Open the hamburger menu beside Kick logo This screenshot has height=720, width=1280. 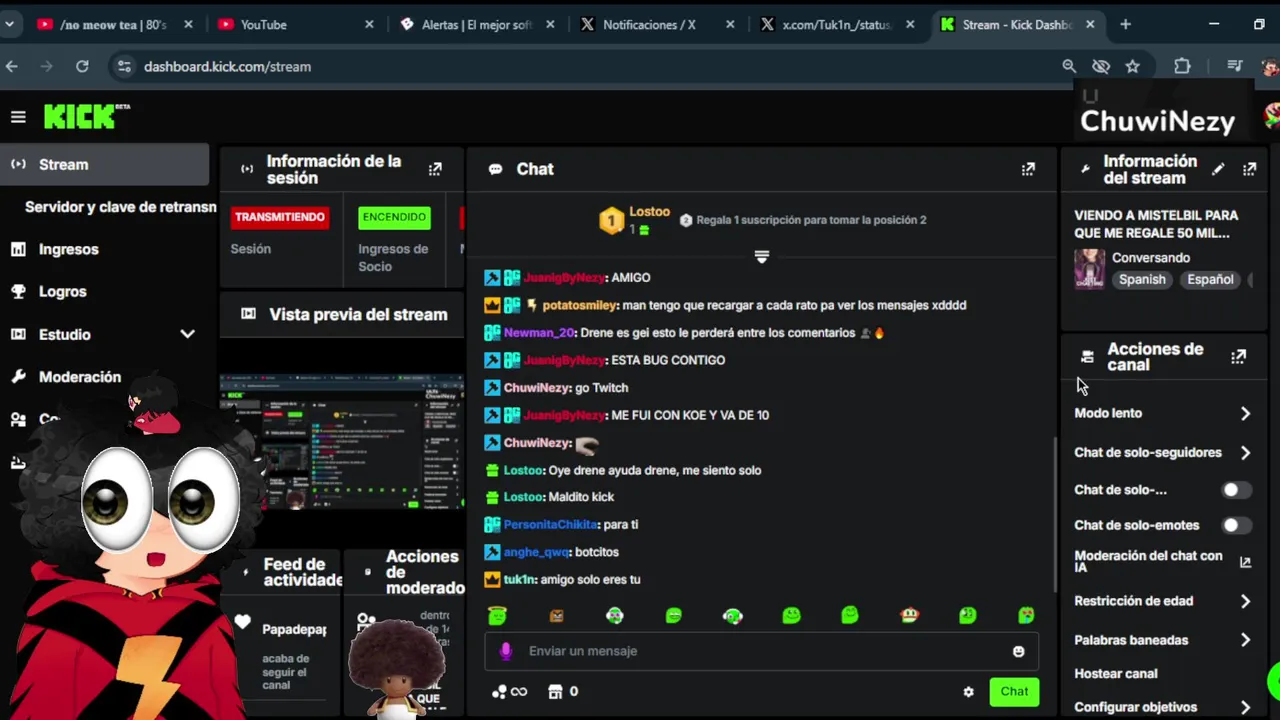tap(18, 117)
